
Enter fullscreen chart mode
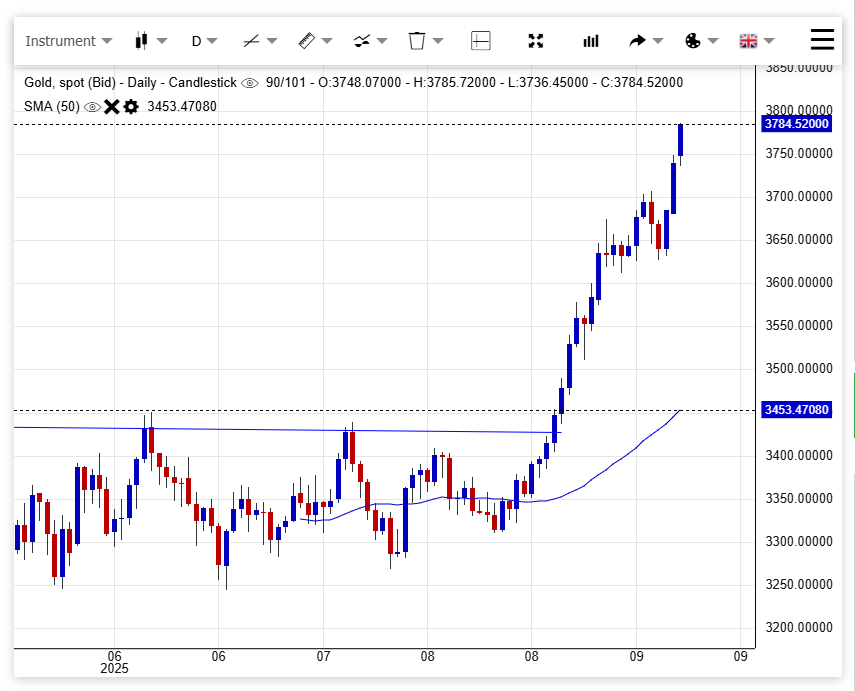click(536, 41)
